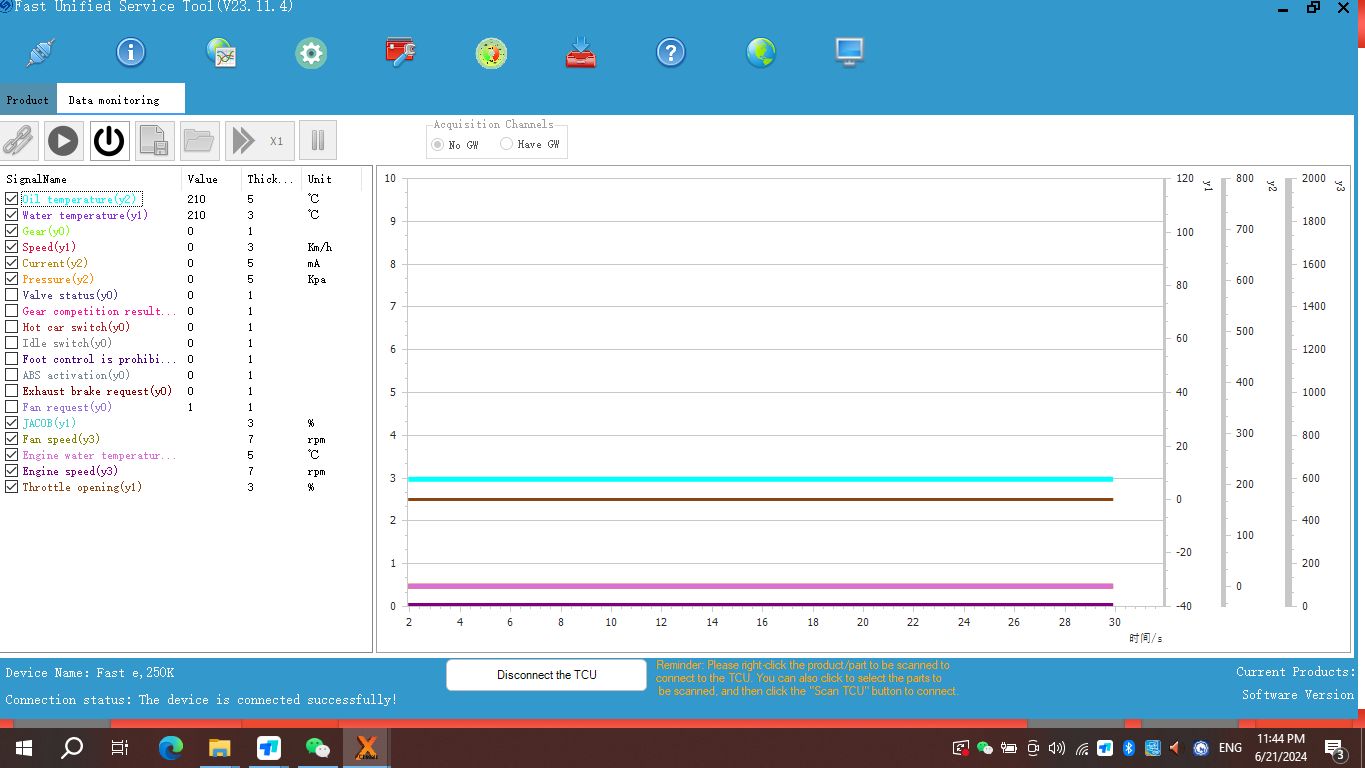The width and height of the screenshot is (1365, 768).
Task: Open the help question mark icon
Action: tap(670, 53)
